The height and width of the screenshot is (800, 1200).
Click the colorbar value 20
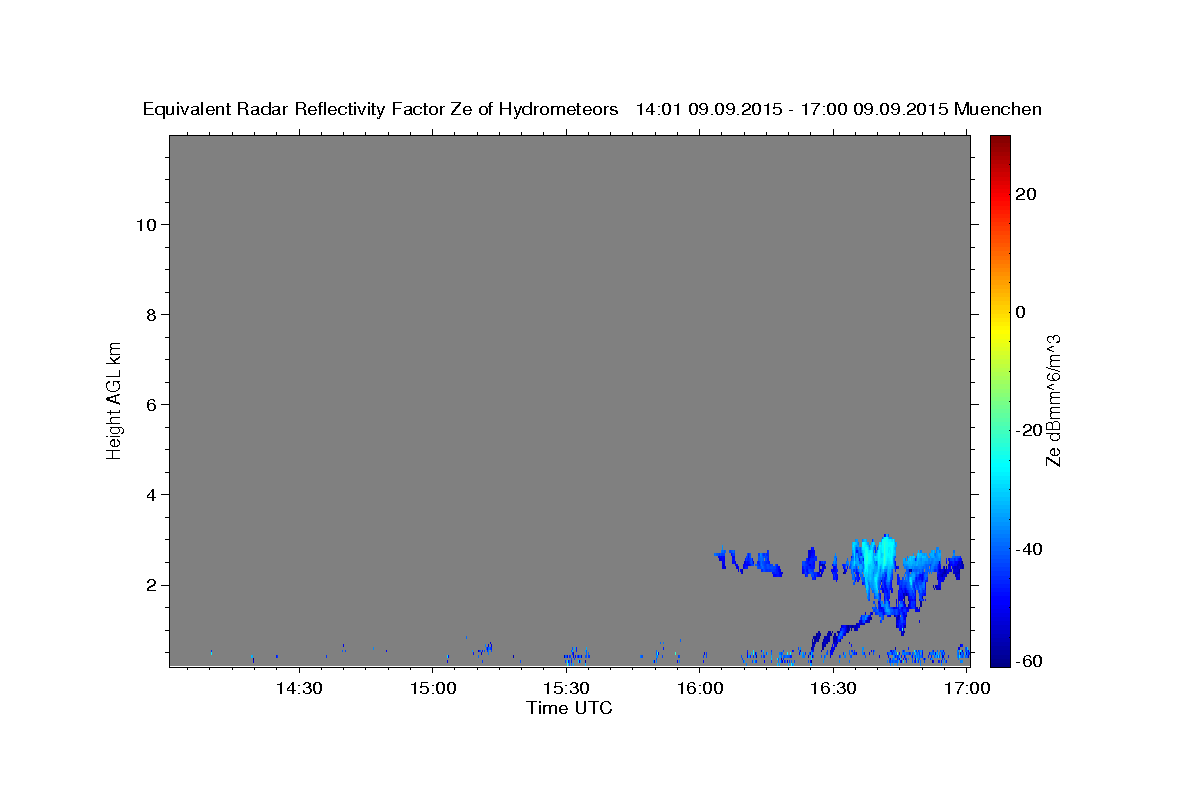click(x=1026, y=194)
